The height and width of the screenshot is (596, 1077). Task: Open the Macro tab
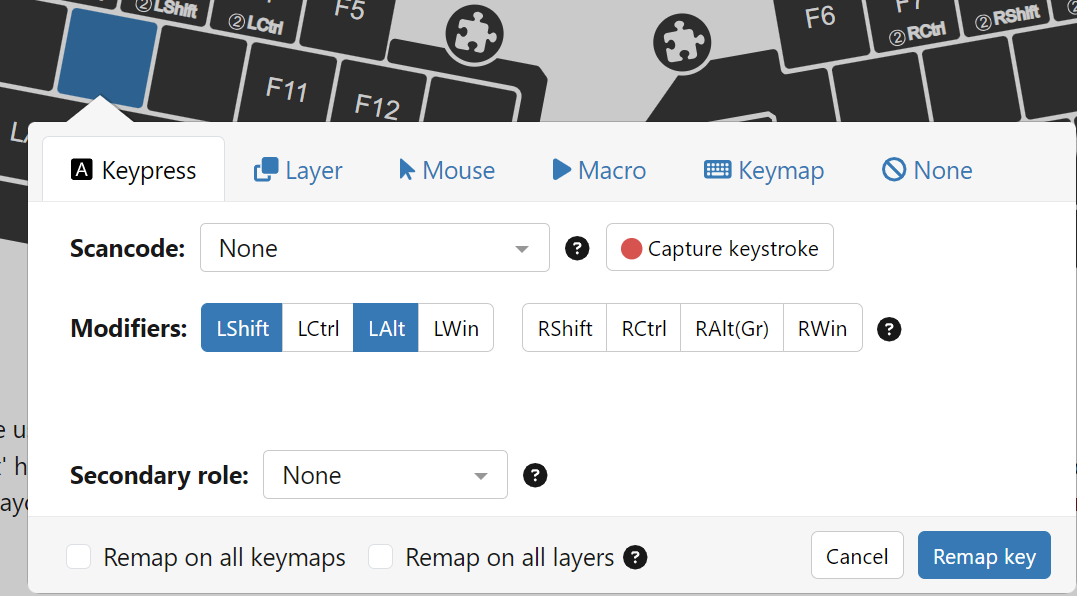[599, 171]
